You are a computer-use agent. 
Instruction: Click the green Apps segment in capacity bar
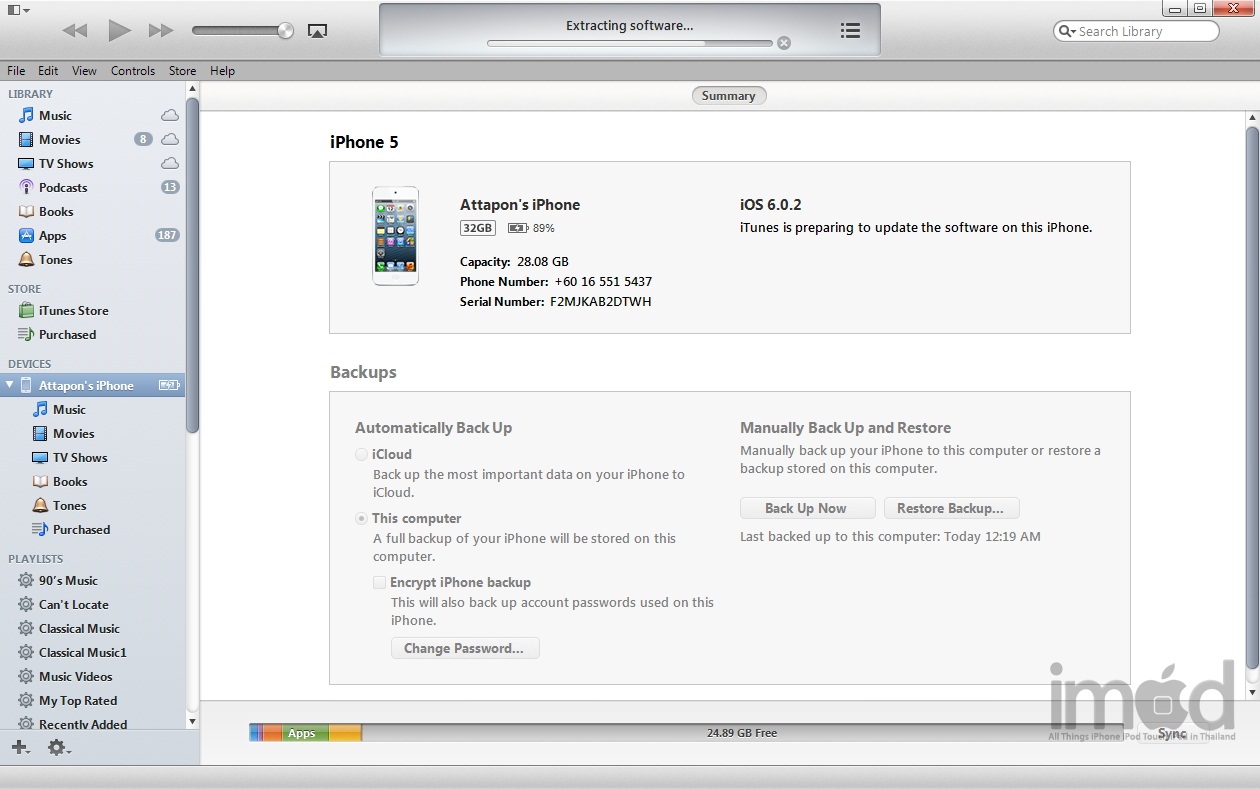(305, 733)
